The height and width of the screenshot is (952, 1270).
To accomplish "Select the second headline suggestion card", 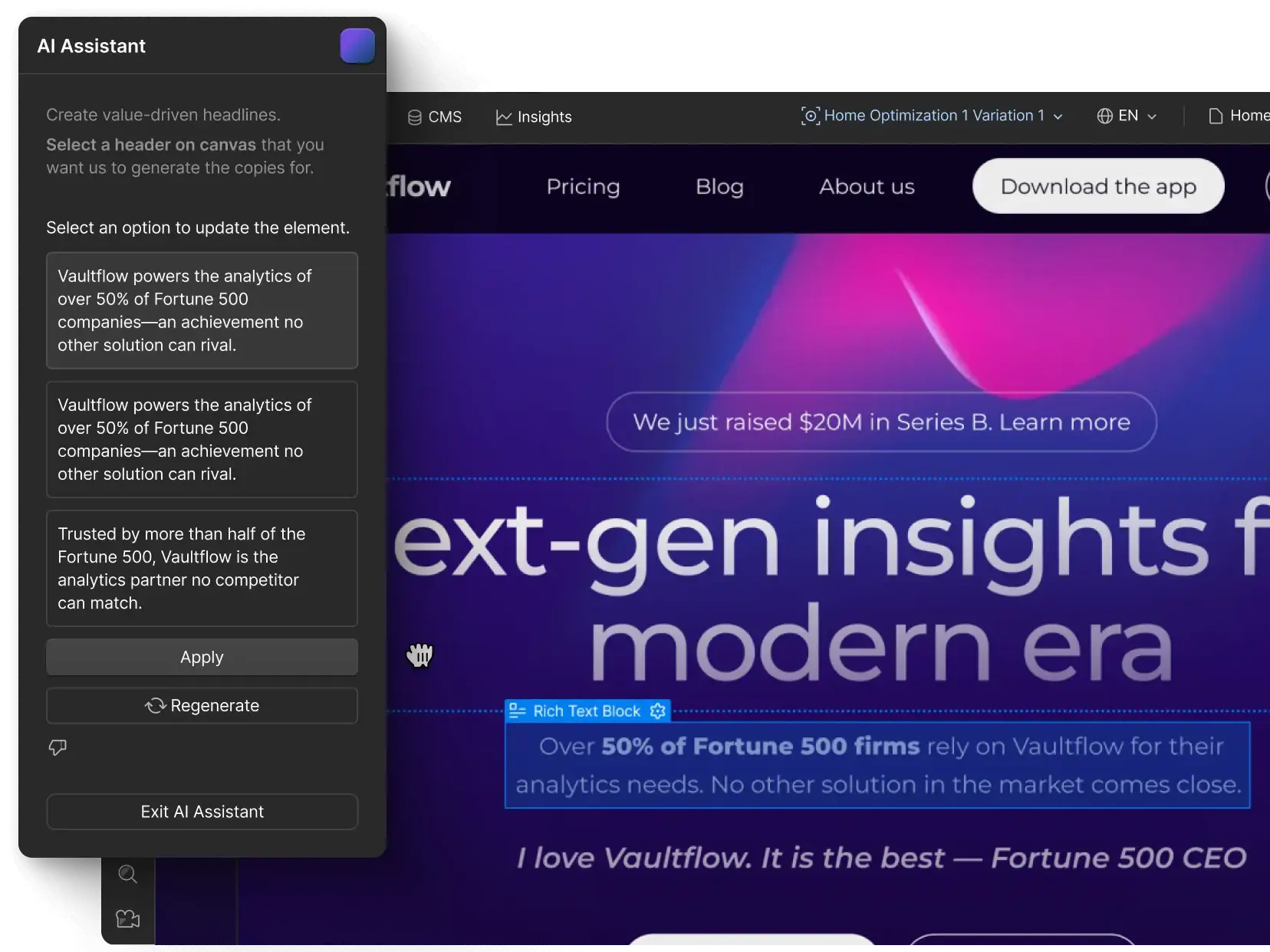I will tap(202, 439).
